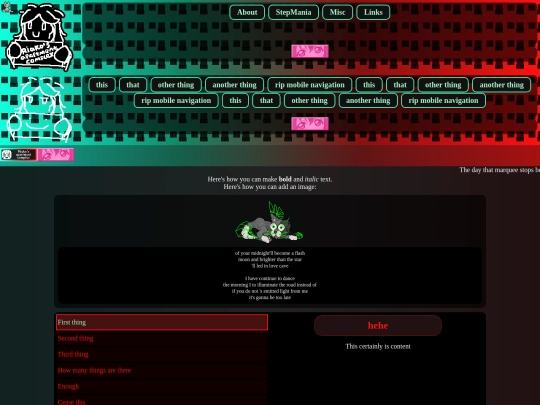Click the small Riako's apartment complex badge

19,155
